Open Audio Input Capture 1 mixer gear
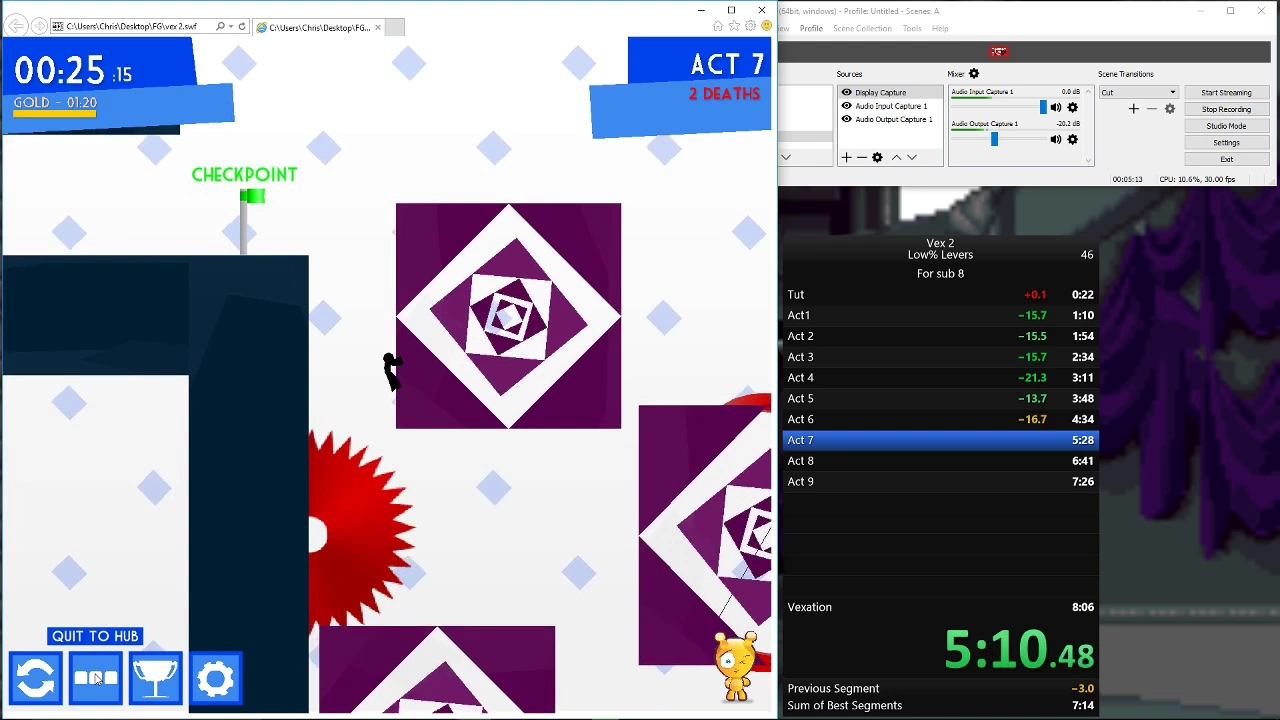The width and height of the screenshot is (1280, 720). (x=1072, y=108)
